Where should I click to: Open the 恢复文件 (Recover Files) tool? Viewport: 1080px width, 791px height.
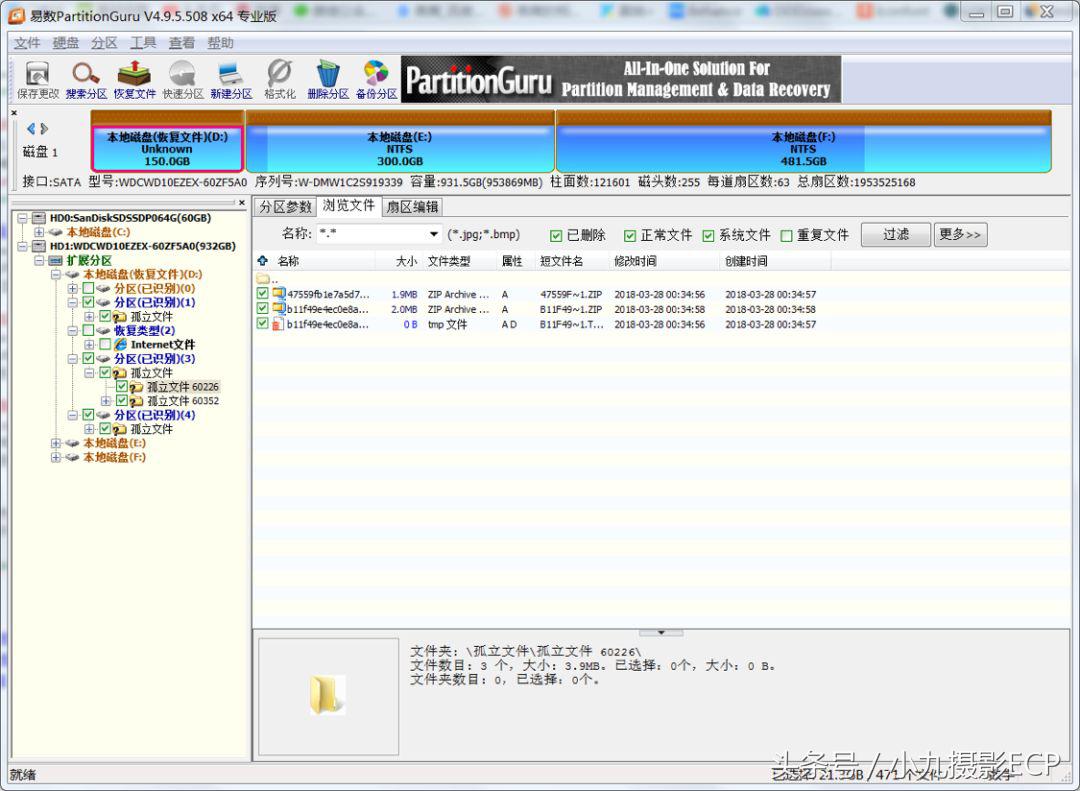coord(134,79)
